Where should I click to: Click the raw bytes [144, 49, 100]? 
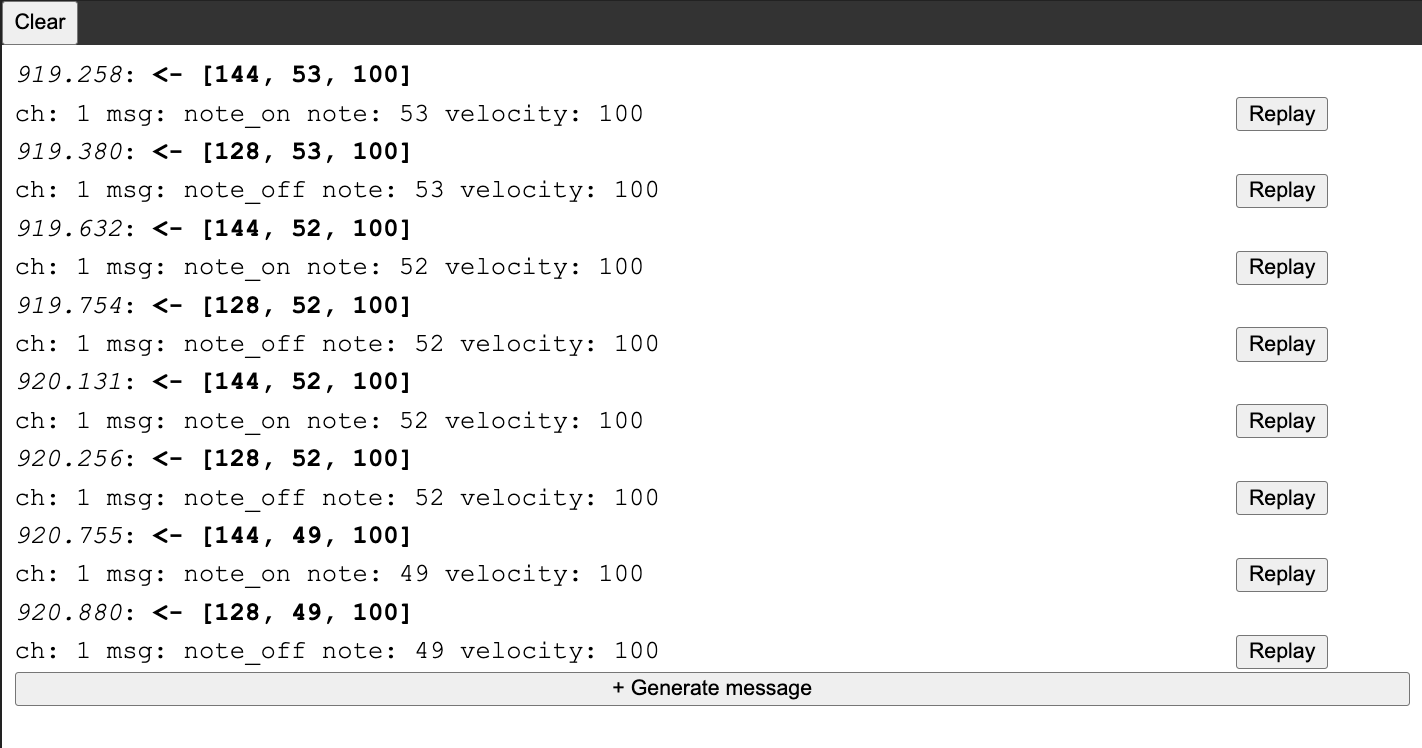306,536
